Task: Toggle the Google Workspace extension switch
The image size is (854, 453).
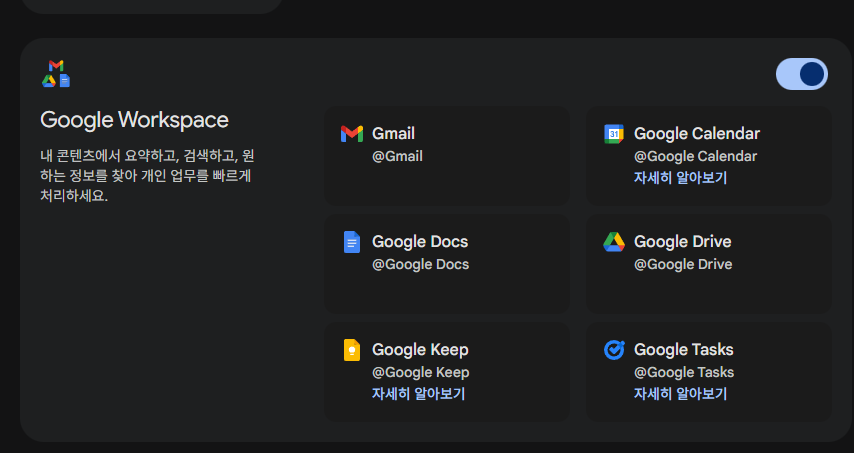Action: (801, 74)
